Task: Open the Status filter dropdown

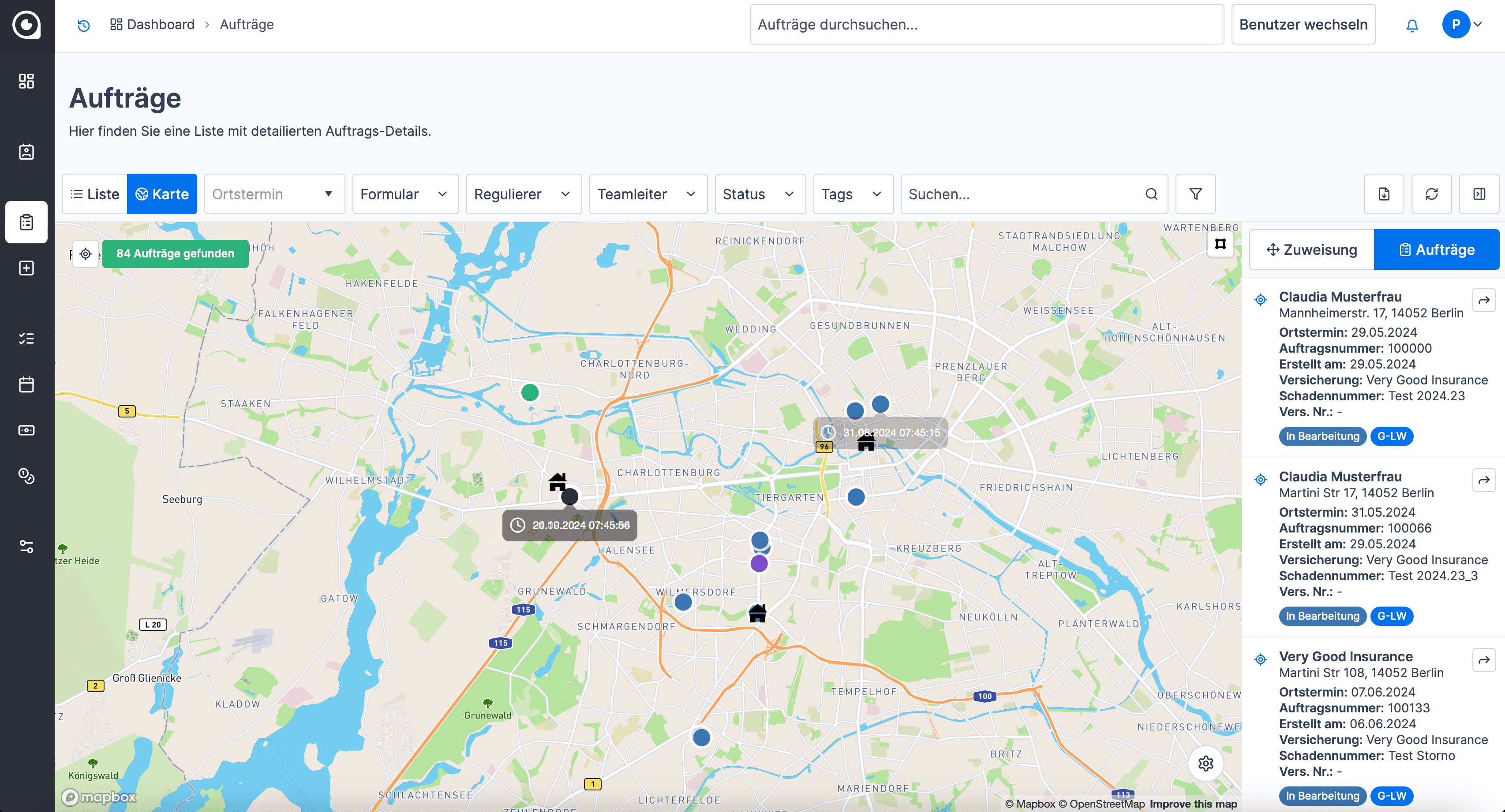Action: 760,194
